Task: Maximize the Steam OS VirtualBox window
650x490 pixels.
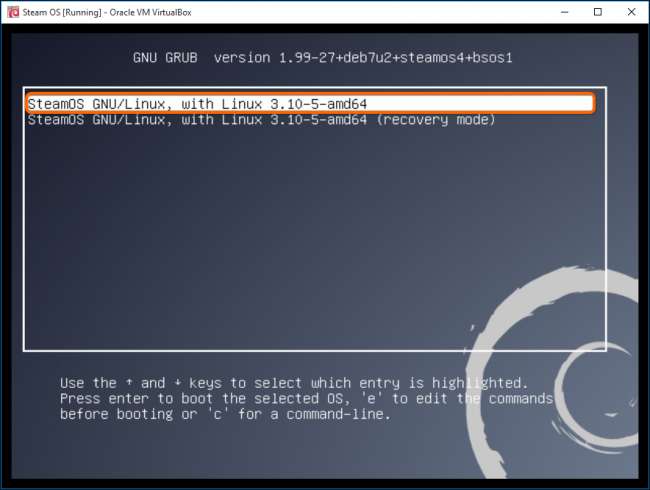Action: 598,12
